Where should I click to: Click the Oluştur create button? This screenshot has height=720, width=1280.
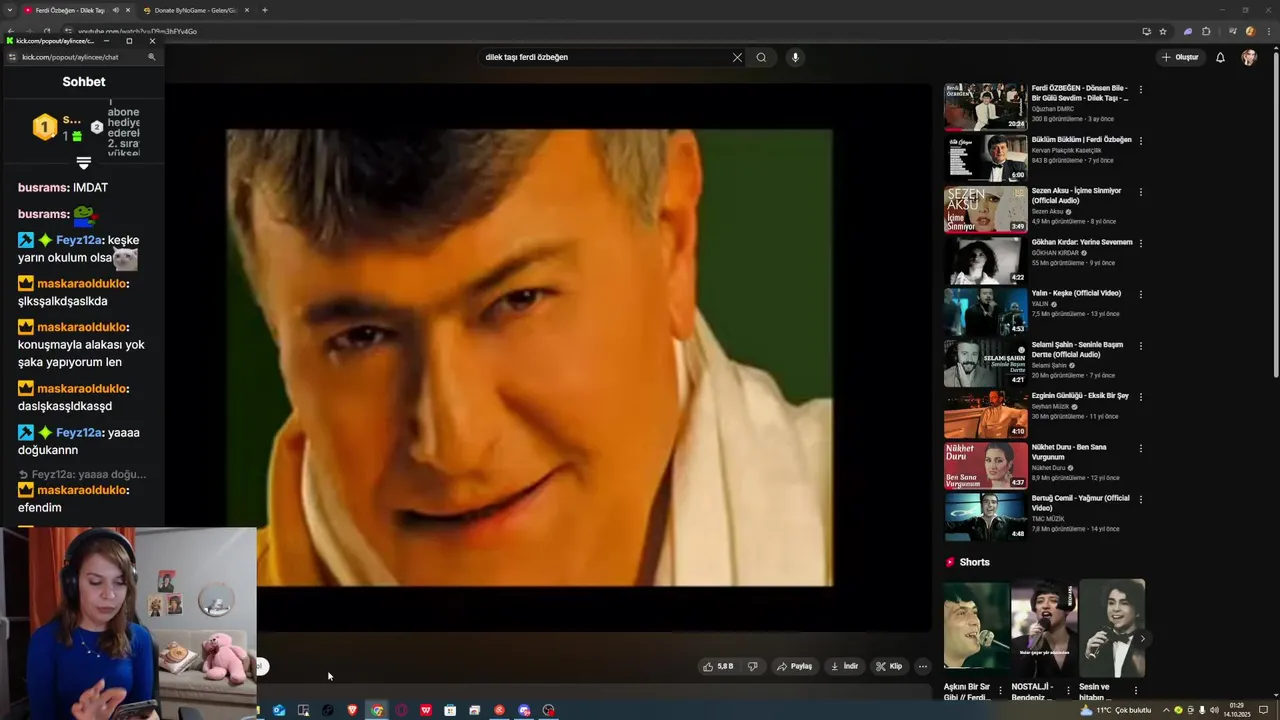point(1180,57)
